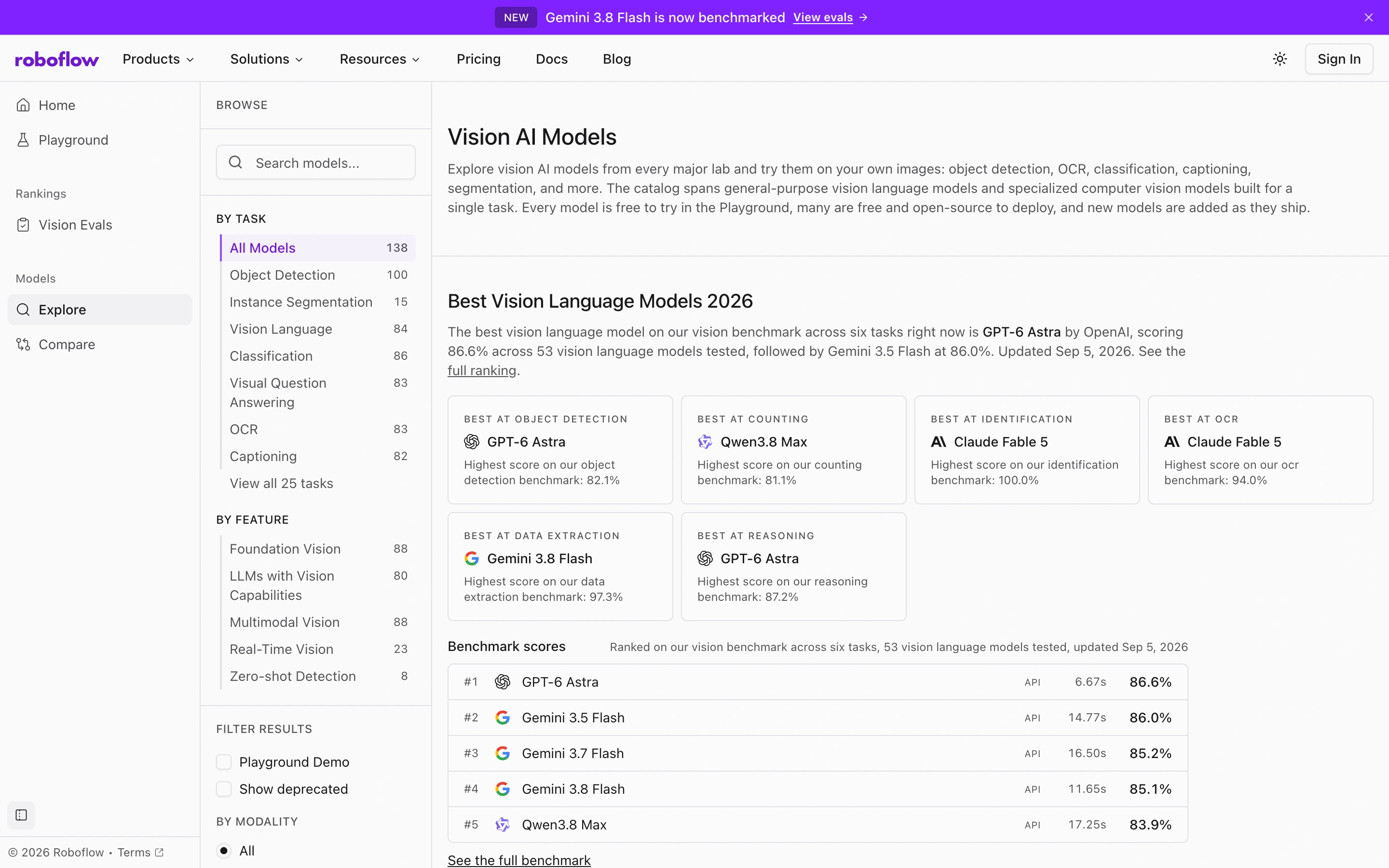This screenshot has width=1389, height=868.
Task: Click Anthropic icon in Best at Identification card
Action: [939, 442]
